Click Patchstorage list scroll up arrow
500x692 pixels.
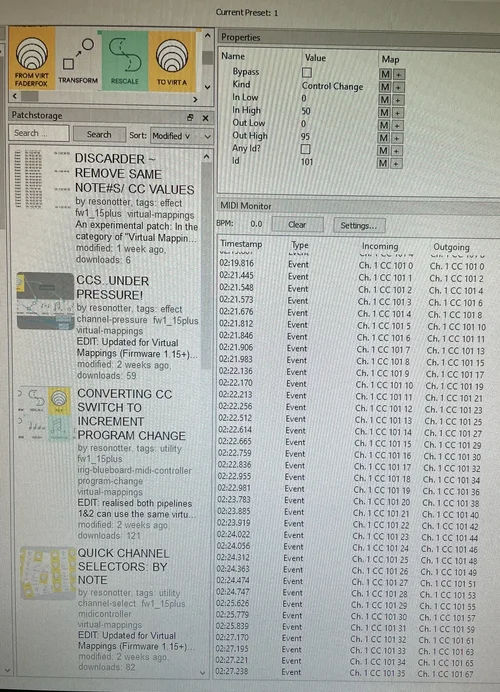207,157
